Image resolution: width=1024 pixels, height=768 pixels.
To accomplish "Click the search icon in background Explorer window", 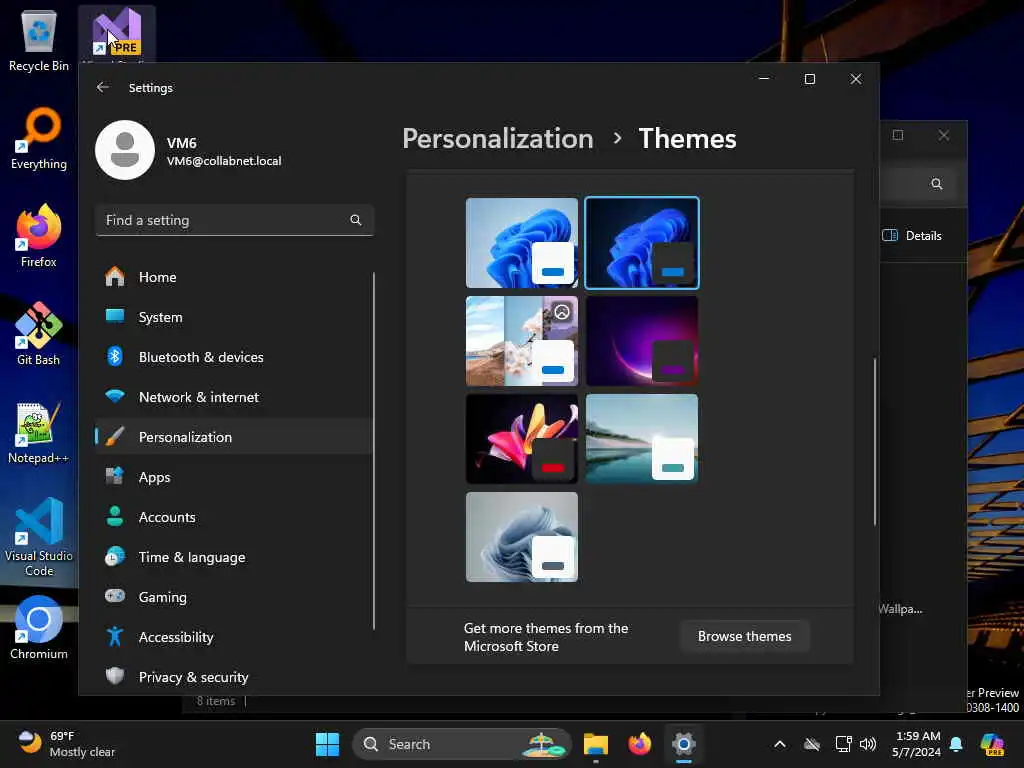I will [936, 184].
